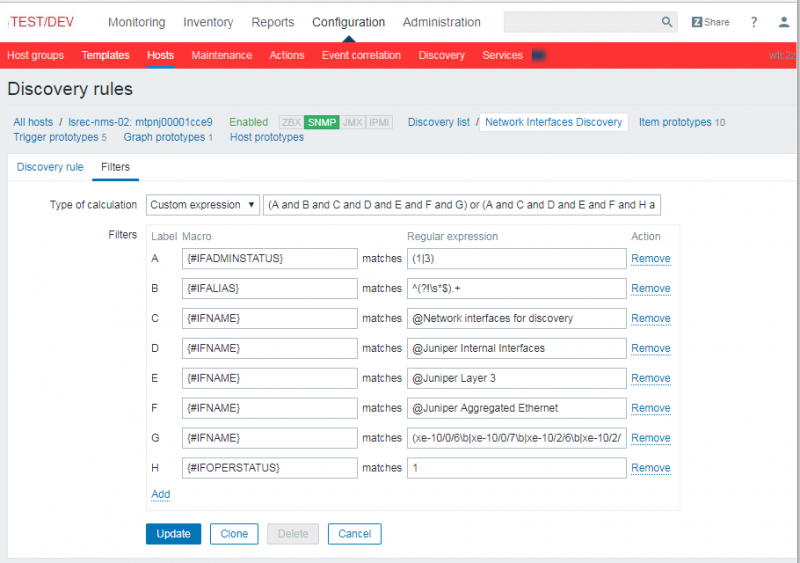Click Add to create new filter
Viewport: 800px width, 563px height.
point(160,494)
